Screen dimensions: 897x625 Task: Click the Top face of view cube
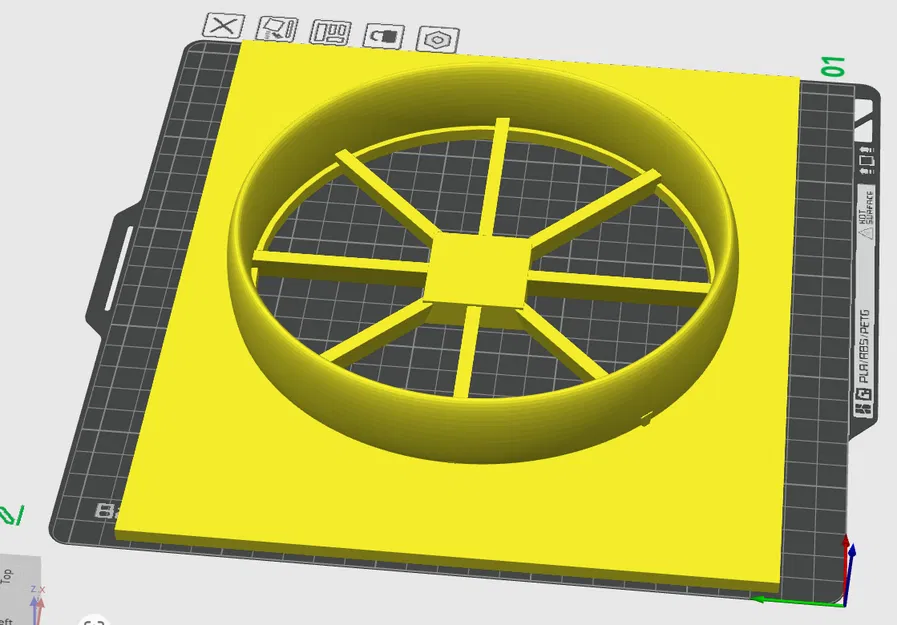(7, 576)
